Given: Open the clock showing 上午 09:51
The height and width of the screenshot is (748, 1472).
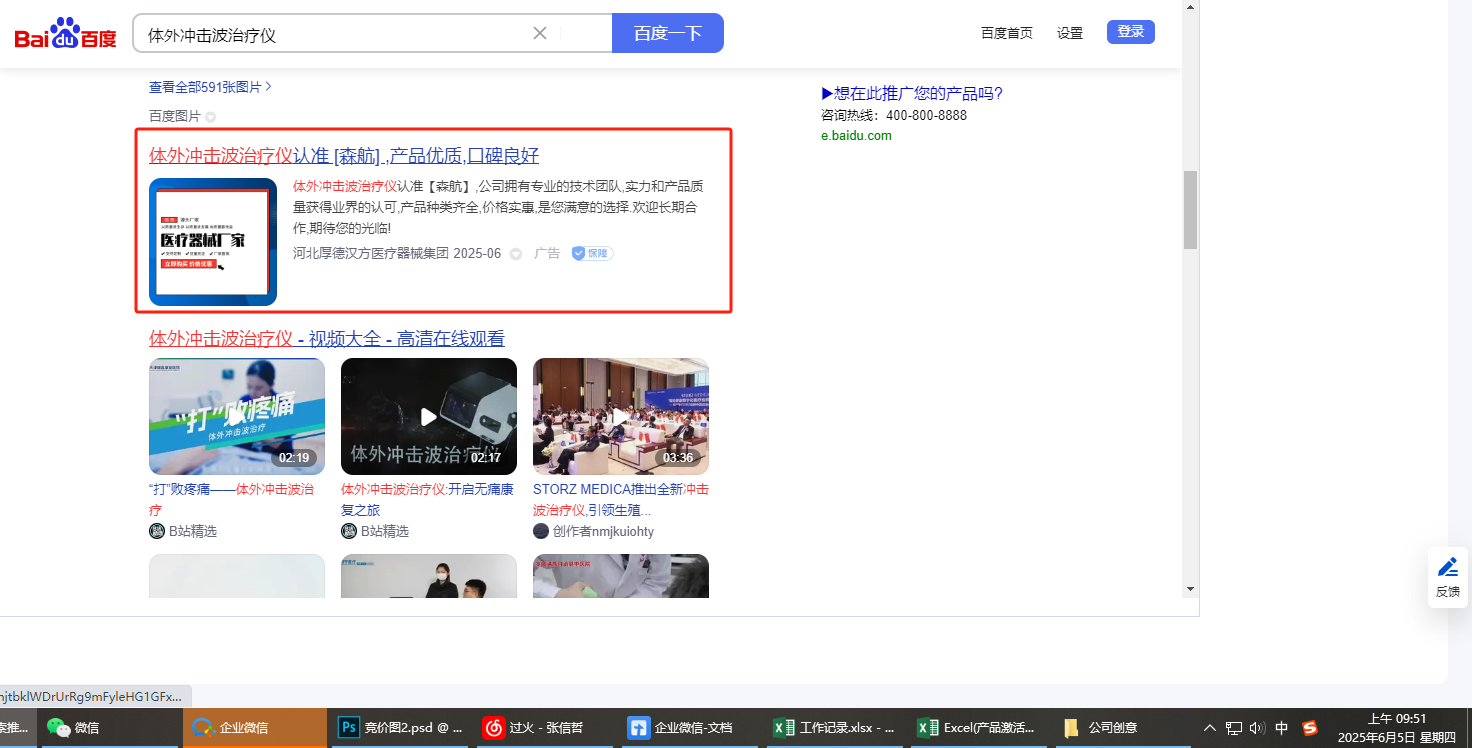Looking at the screenshot, I should tap(1397, 728).
